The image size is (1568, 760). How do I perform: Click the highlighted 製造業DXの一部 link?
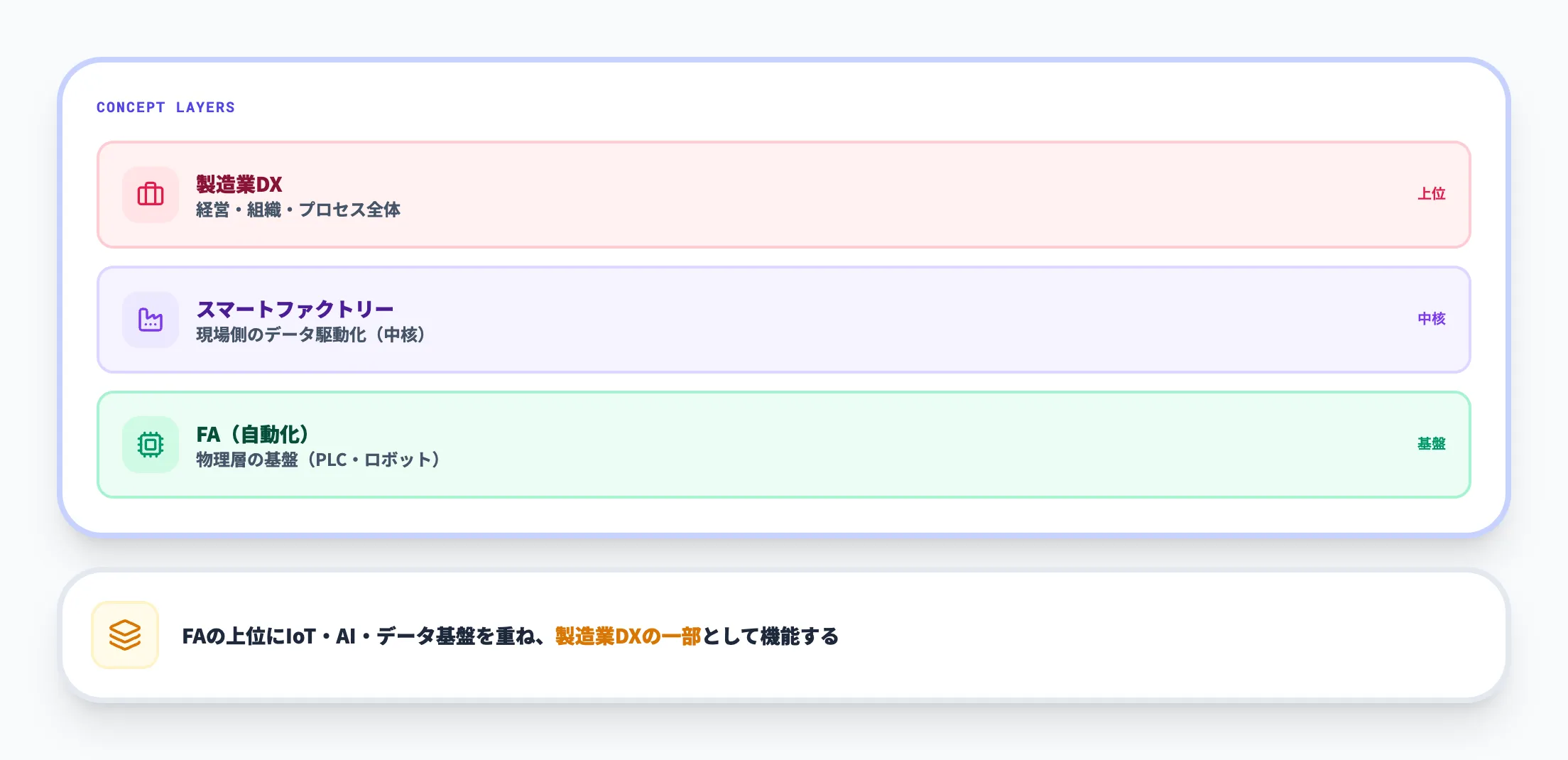point(628,637)
